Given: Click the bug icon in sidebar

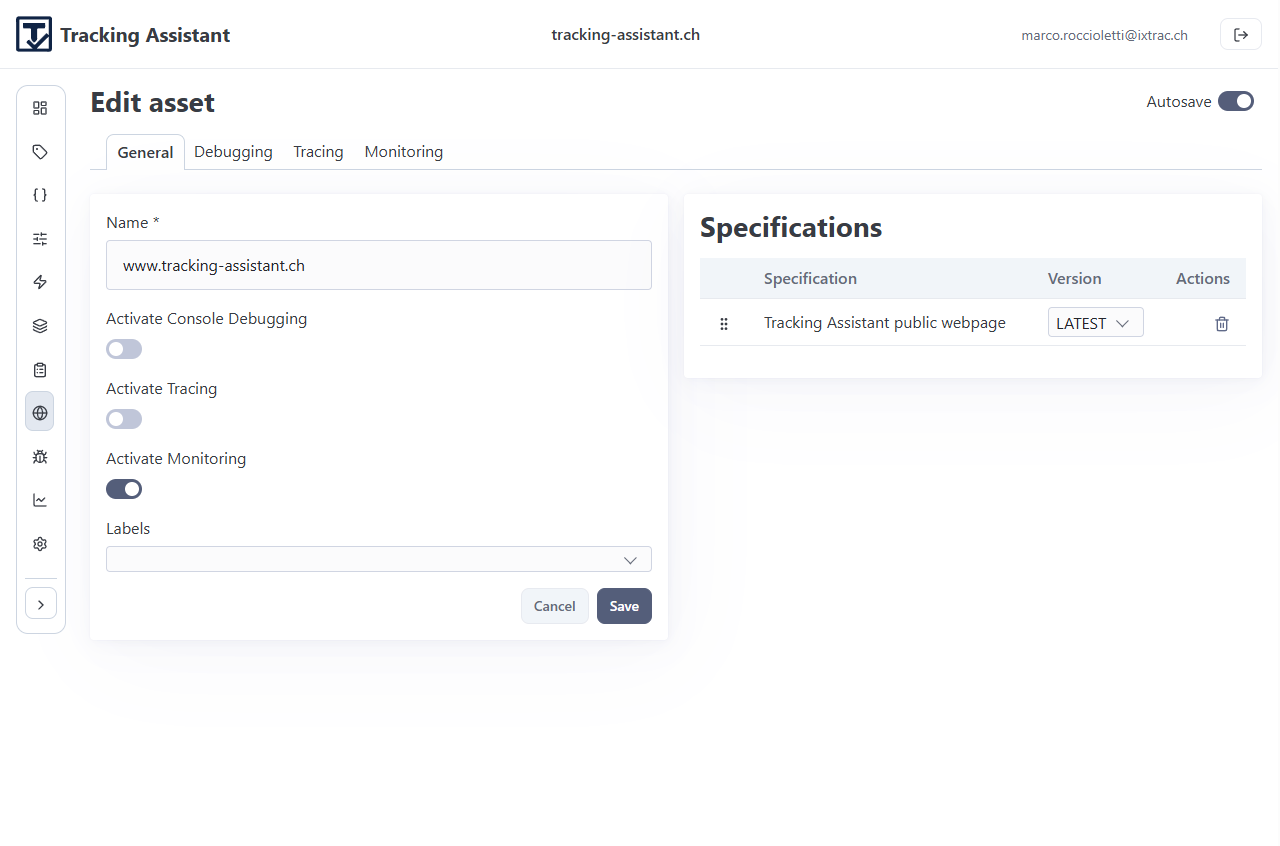Looking at the screenshot, I should 40,457.
